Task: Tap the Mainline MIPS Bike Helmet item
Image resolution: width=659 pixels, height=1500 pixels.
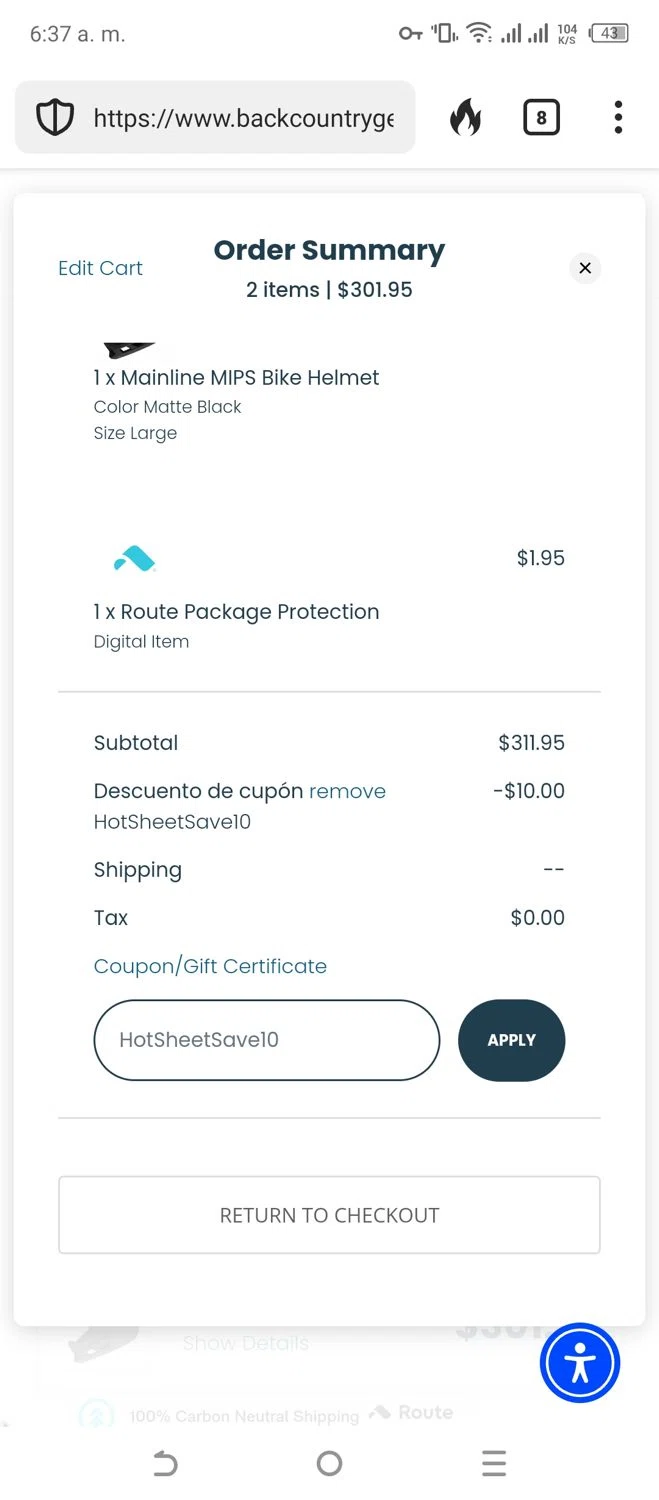Action: pos(236,378)
